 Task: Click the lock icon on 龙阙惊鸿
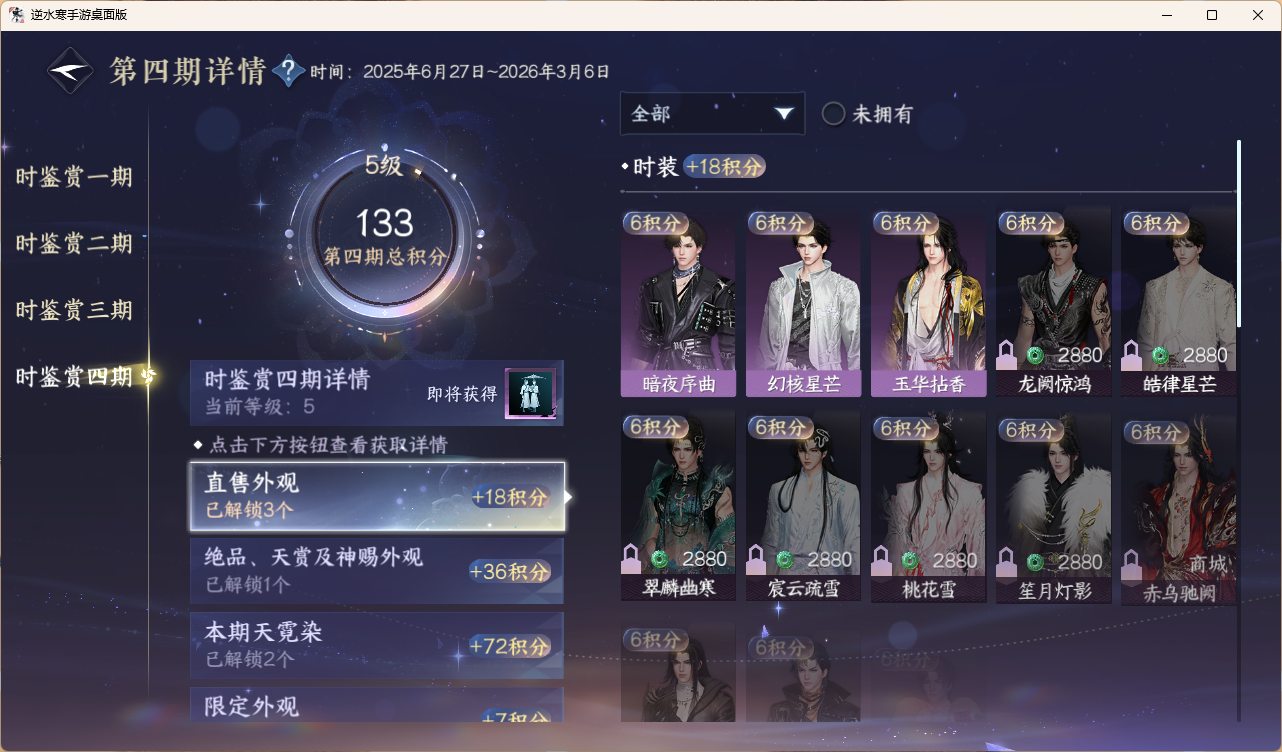click(x=1007, y=354)
